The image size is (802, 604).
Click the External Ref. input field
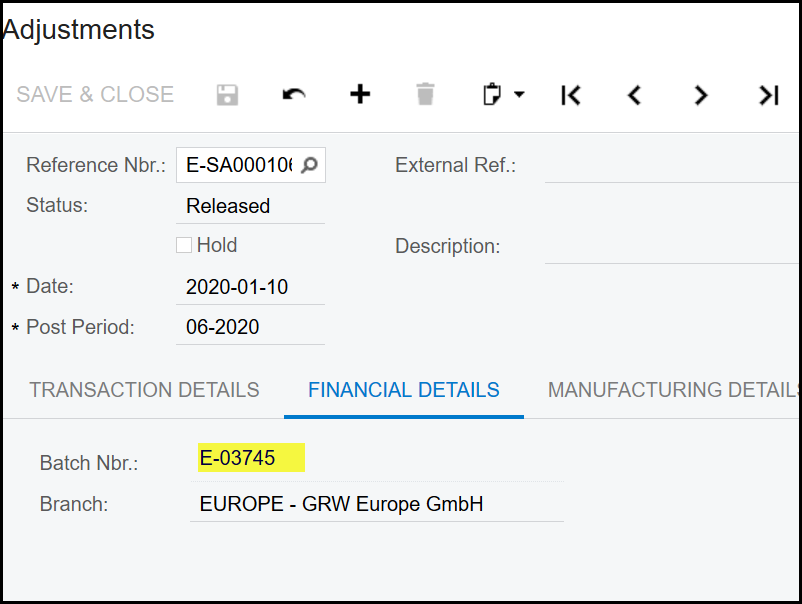point(670,166)
